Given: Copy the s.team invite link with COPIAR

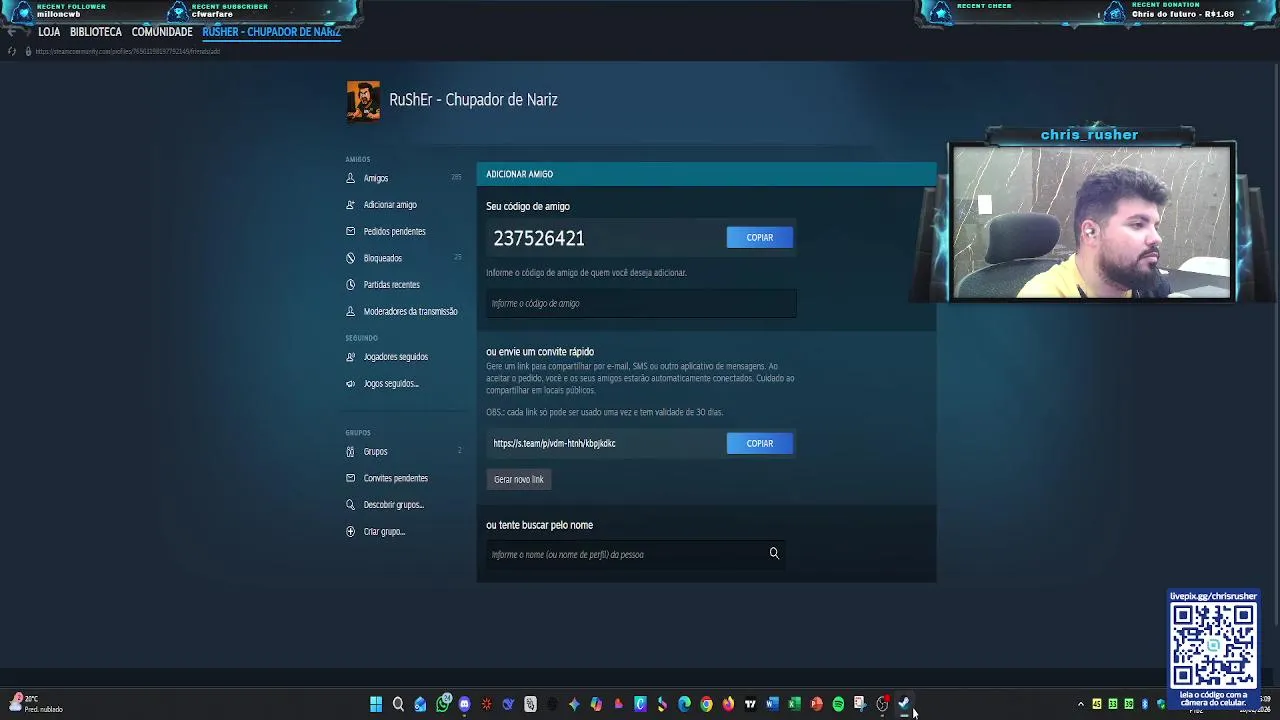Looking at the screenshot, I should 760,444.
